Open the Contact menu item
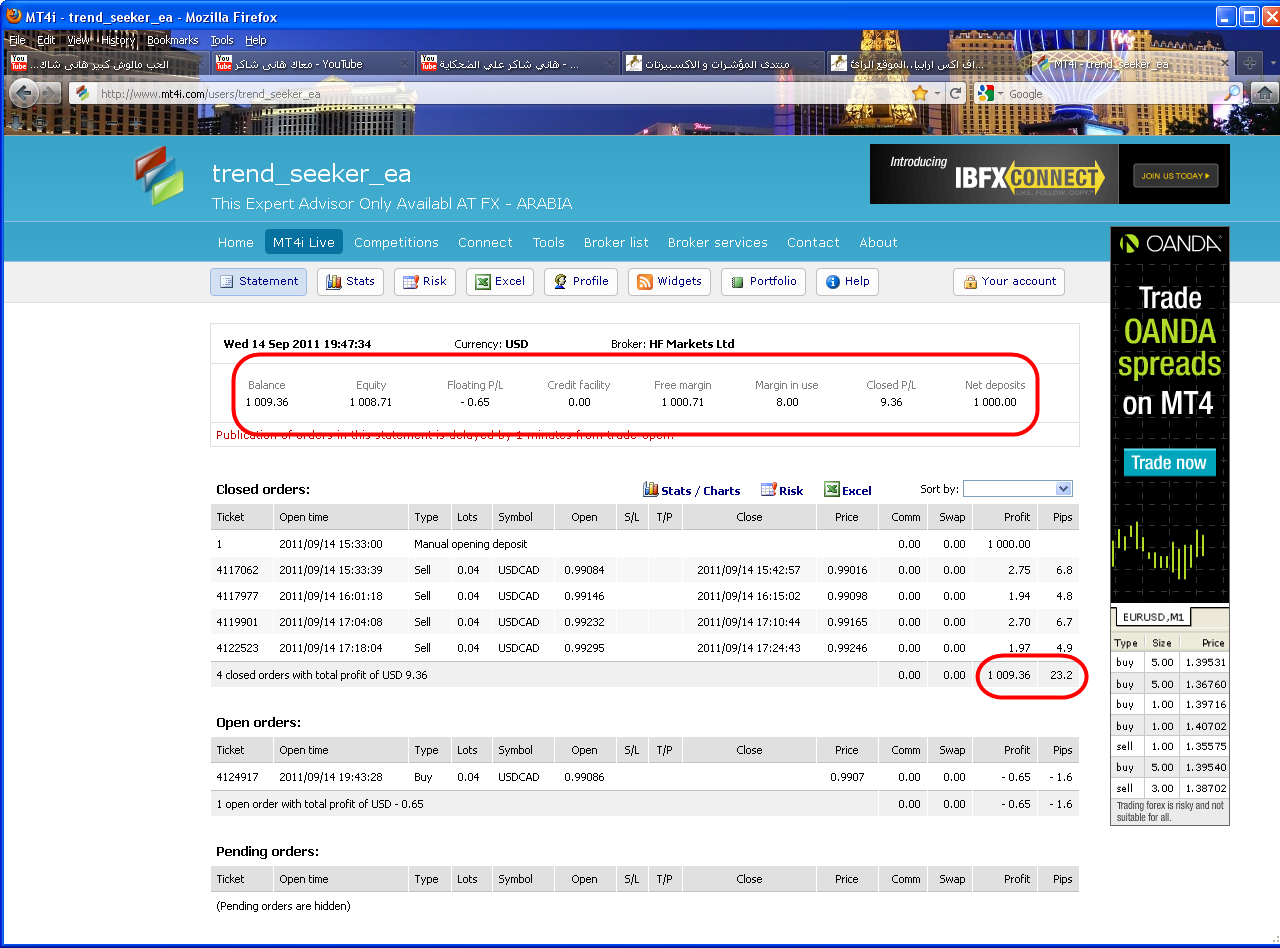Viewport: 1280px width, 948px height. click(x=813, y=242)
